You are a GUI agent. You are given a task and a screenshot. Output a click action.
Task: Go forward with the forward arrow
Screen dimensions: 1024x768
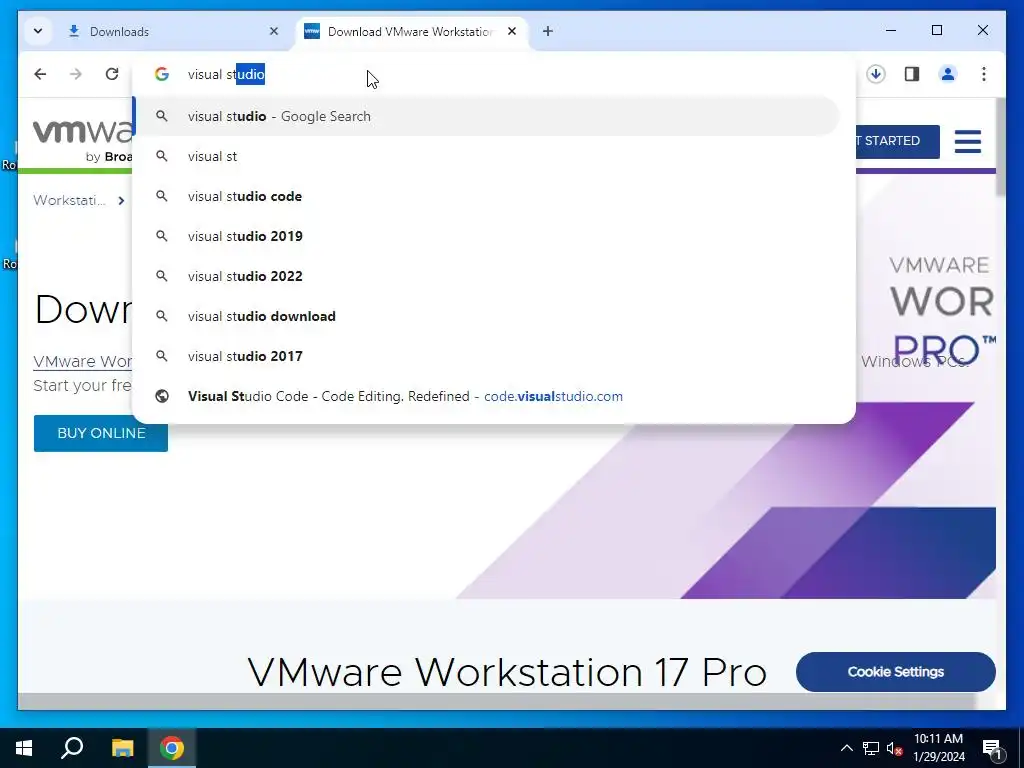coord(76,74)
